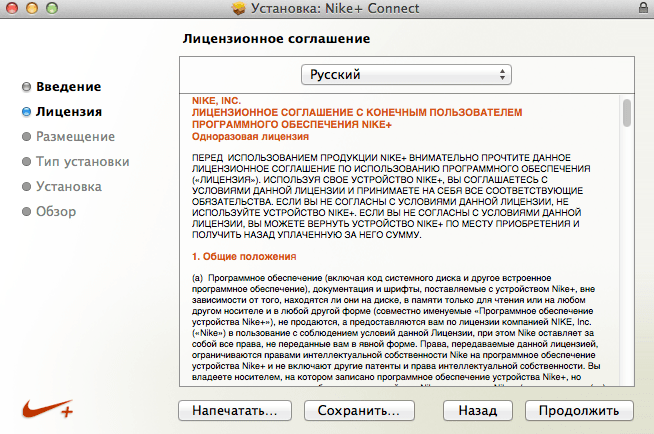The image size is (654, 434).
Task: Click paragraph (a) Программное обеспечение
Action: [x=395, y=327]
